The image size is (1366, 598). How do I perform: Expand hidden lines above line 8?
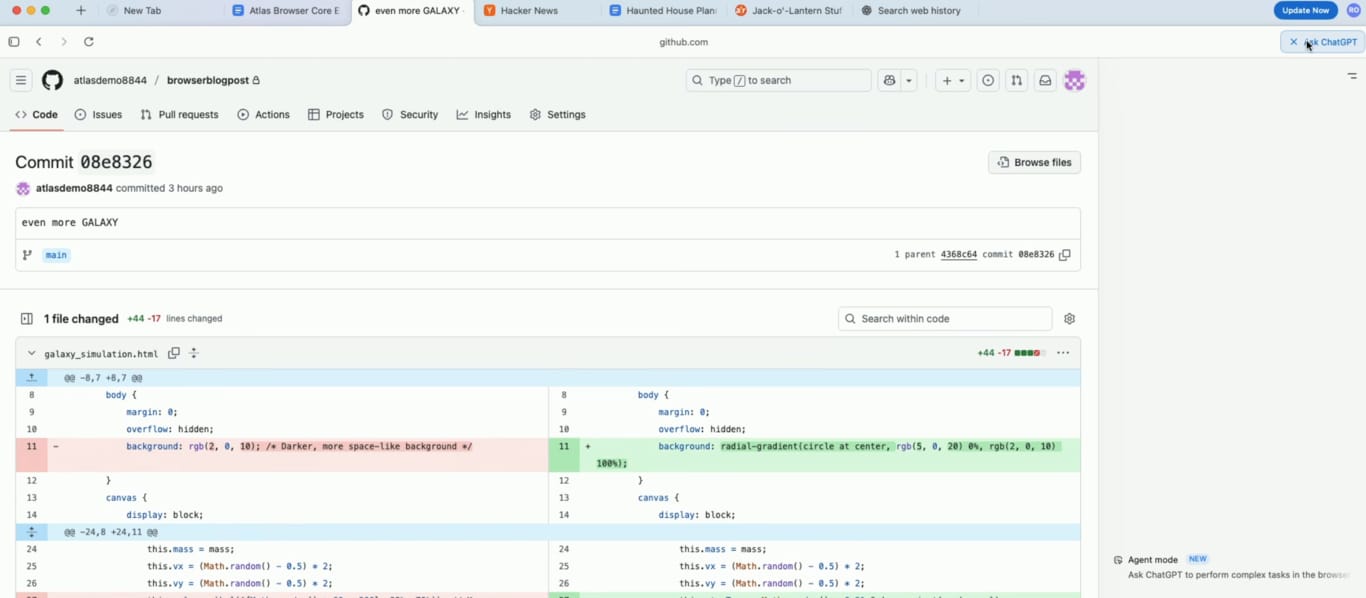31,378
